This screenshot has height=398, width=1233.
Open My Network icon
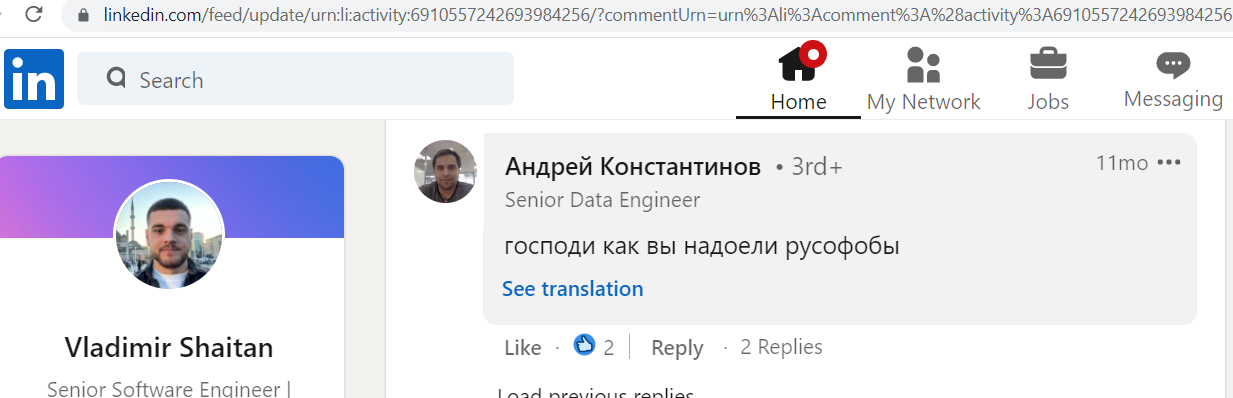[923, 65]
